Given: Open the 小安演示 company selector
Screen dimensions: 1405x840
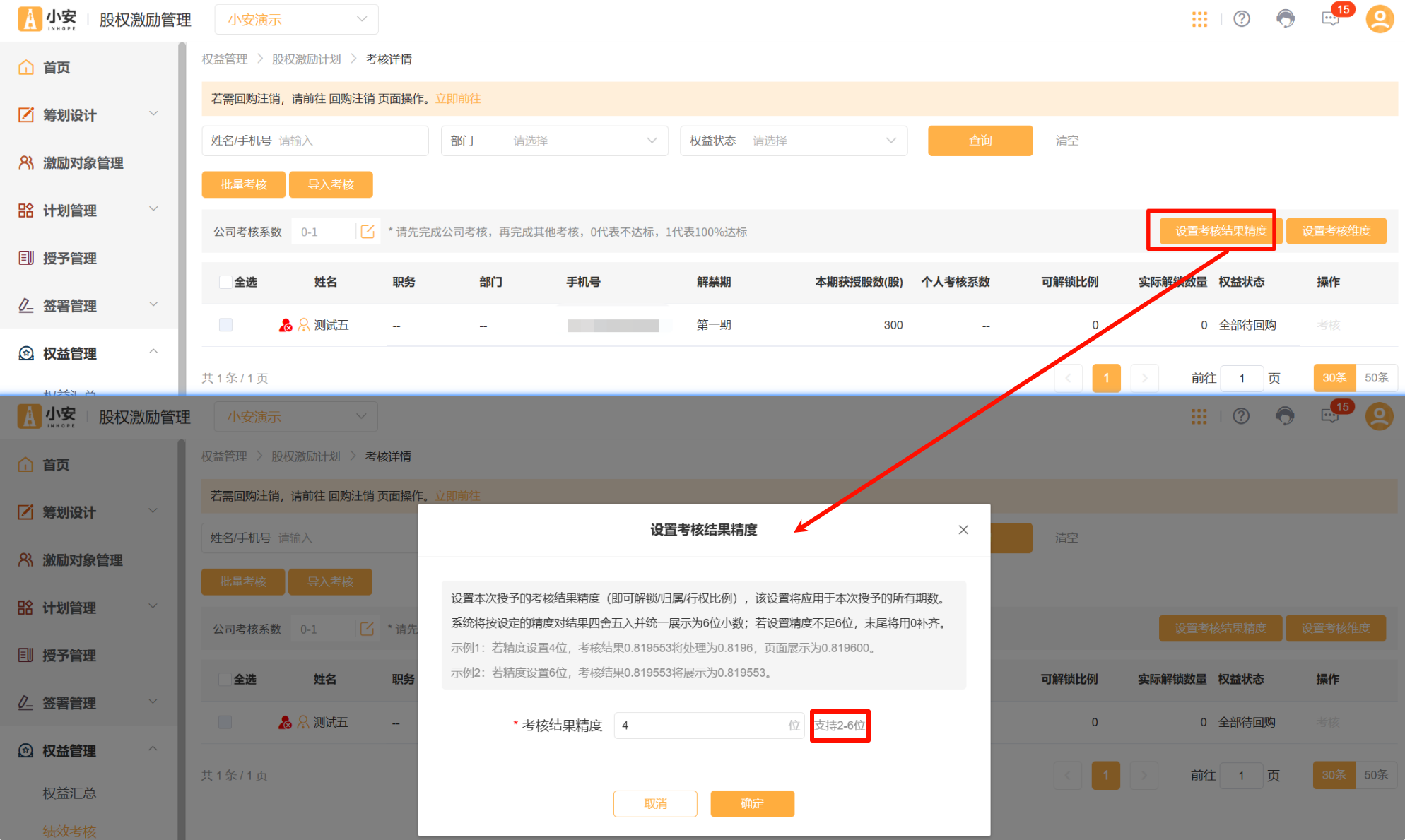Looking at the screenshot, I should 296,20.
